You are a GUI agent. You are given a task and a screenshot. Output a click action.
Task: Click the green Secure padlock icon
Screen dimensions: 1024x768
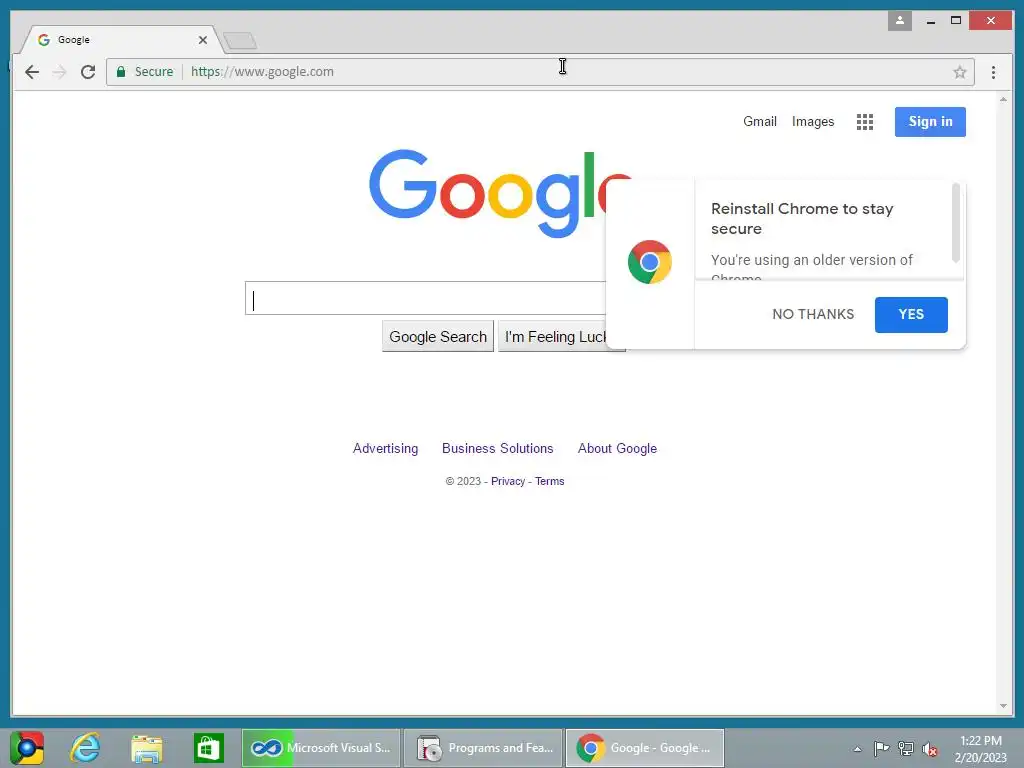(x=121, y=72)
